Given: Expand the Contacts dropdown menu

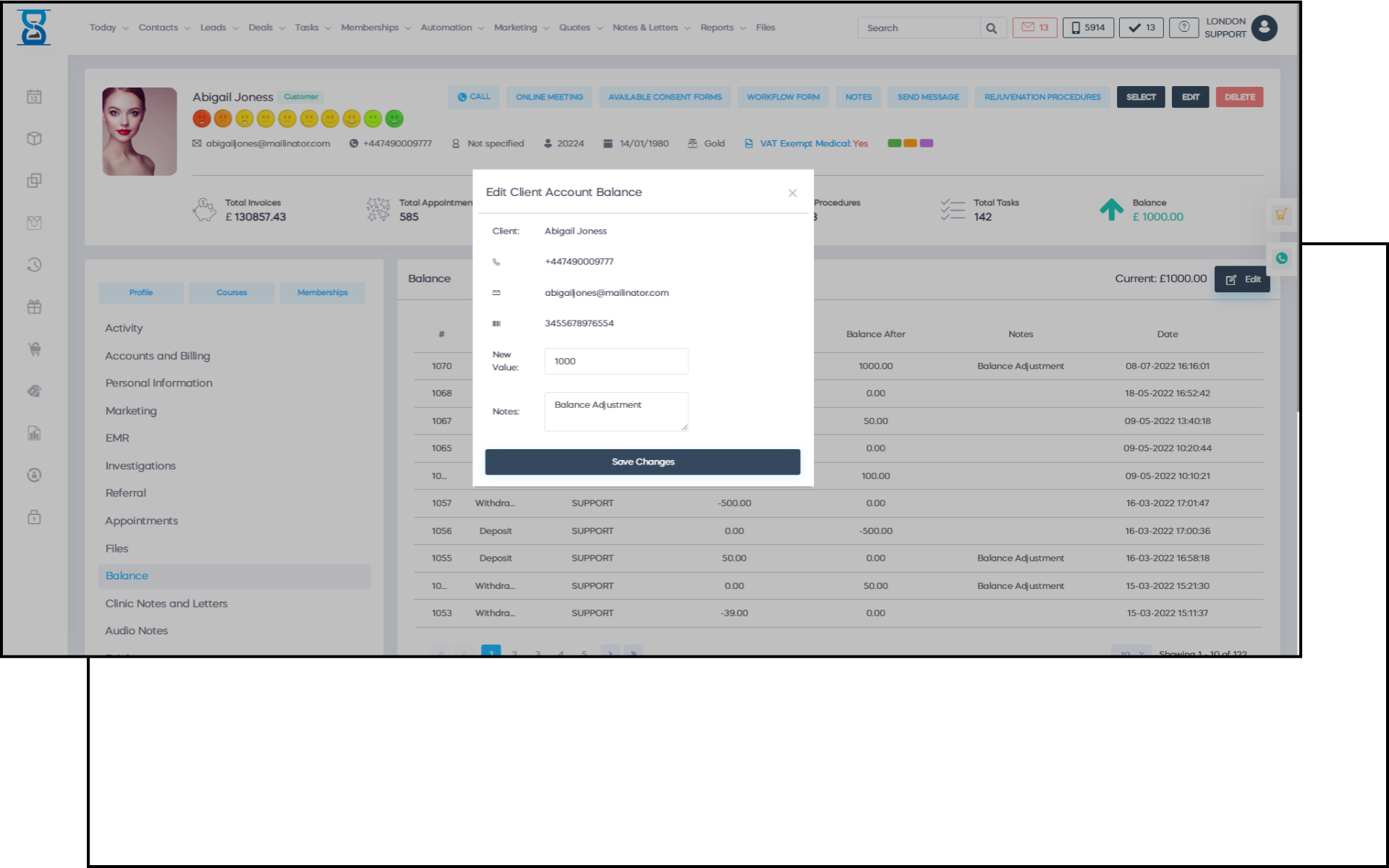Looking at the screenshot, I should coord(163,27).
